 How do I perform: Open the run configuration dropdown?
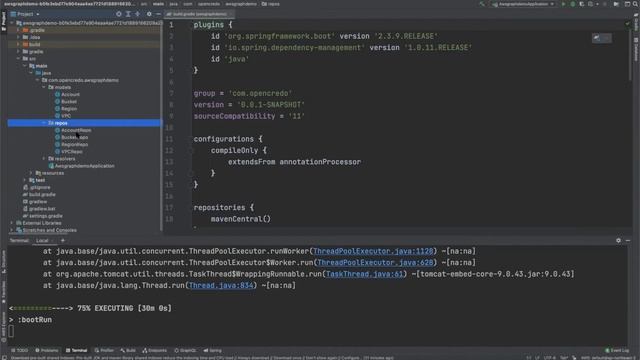[523, 4]
